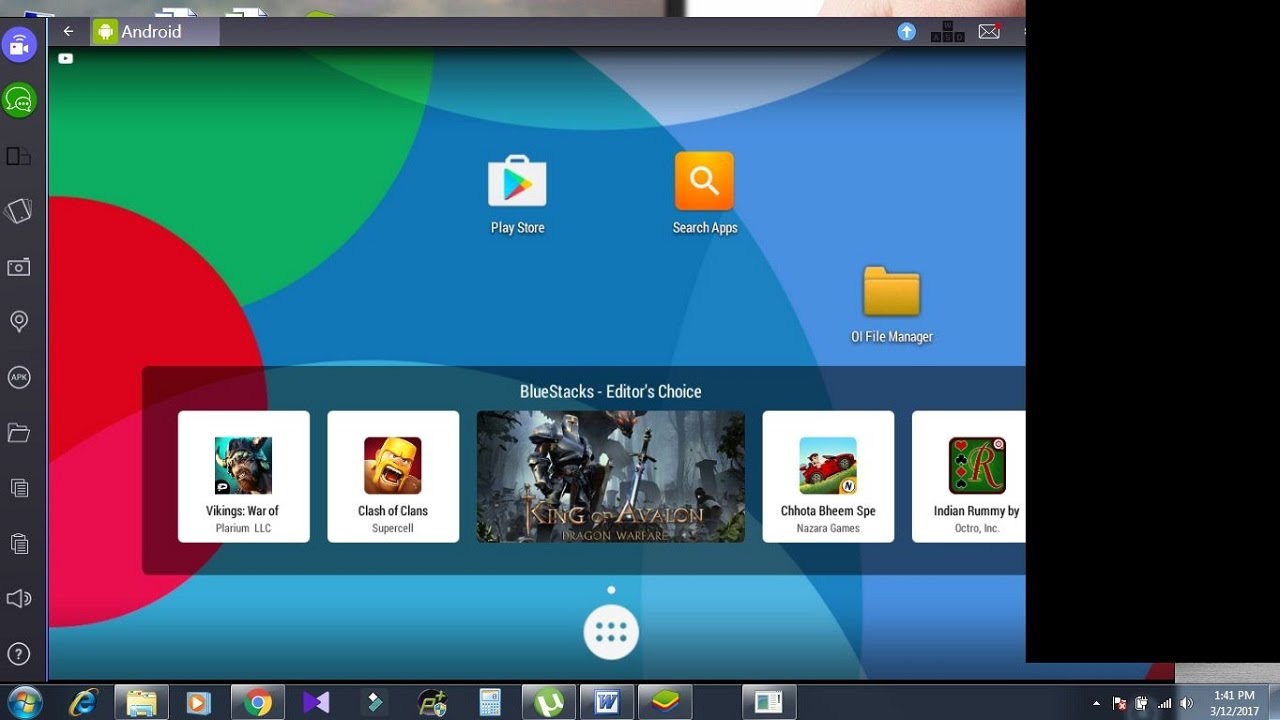Open the King of Avalon banner
Image resolution: width=1280 pixels, height=720 pixels.
611,476
